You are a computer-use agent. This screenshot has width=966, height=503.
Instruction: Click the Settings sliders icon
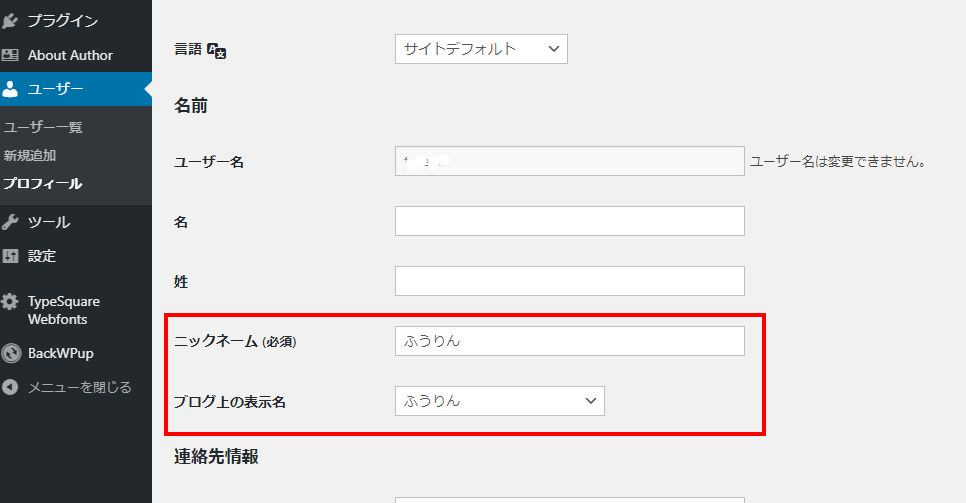(x=10, y=255)
